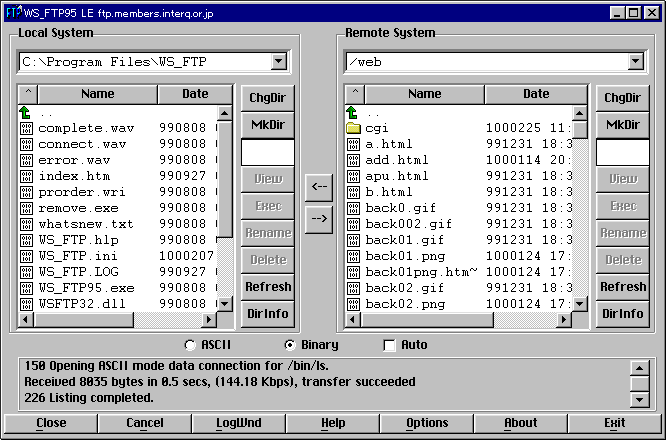Click the file icon beside back01.png
The width and height of the screenshot is (666, 440).
(353, 256)
